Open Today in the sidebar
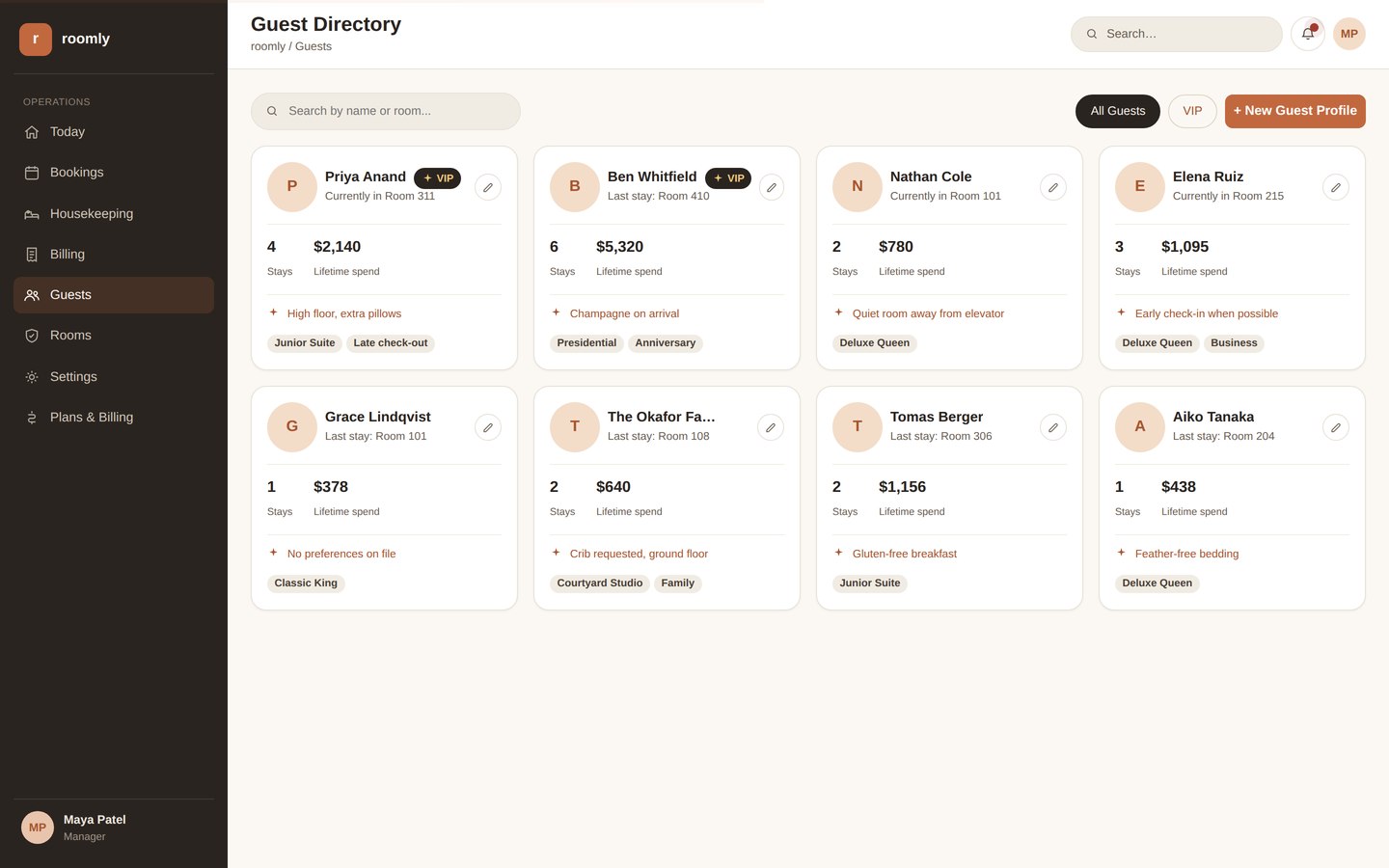This screenshot has height=868, width=1389. click(114, 132)
